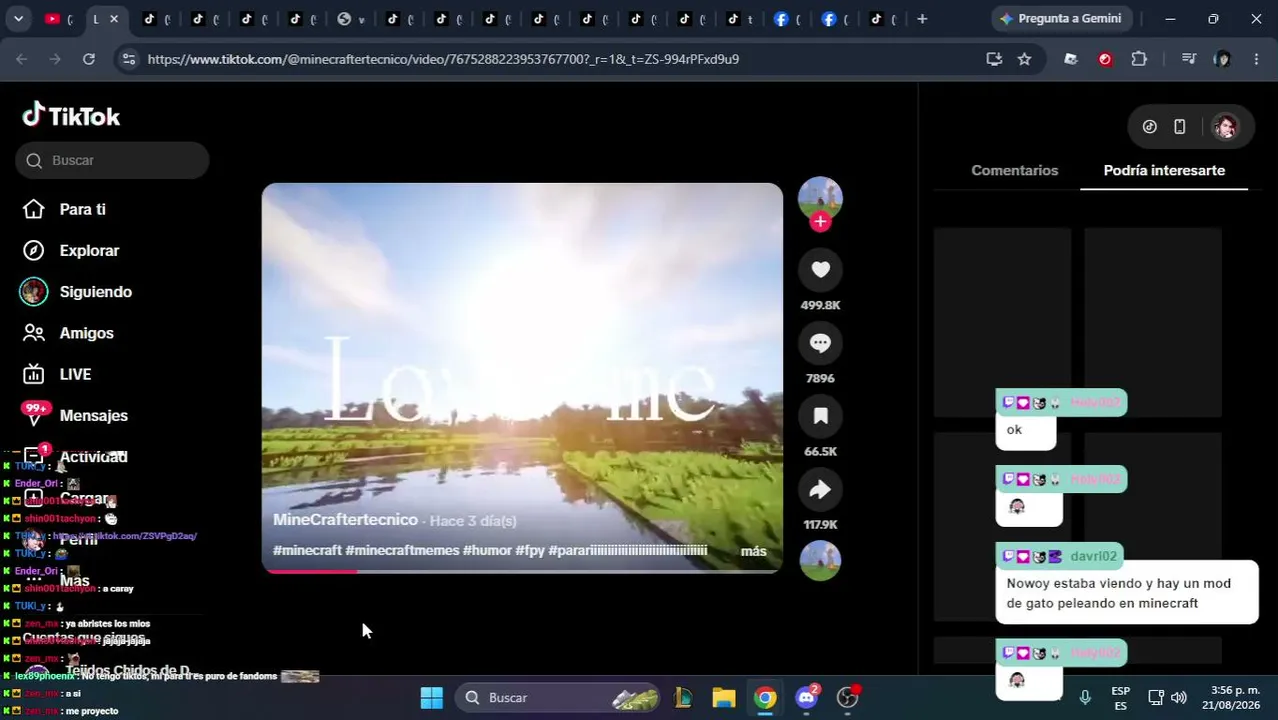Switch ESP ES keyboard language
The image size is (1278, 720).
click(x=1121, y=697)
